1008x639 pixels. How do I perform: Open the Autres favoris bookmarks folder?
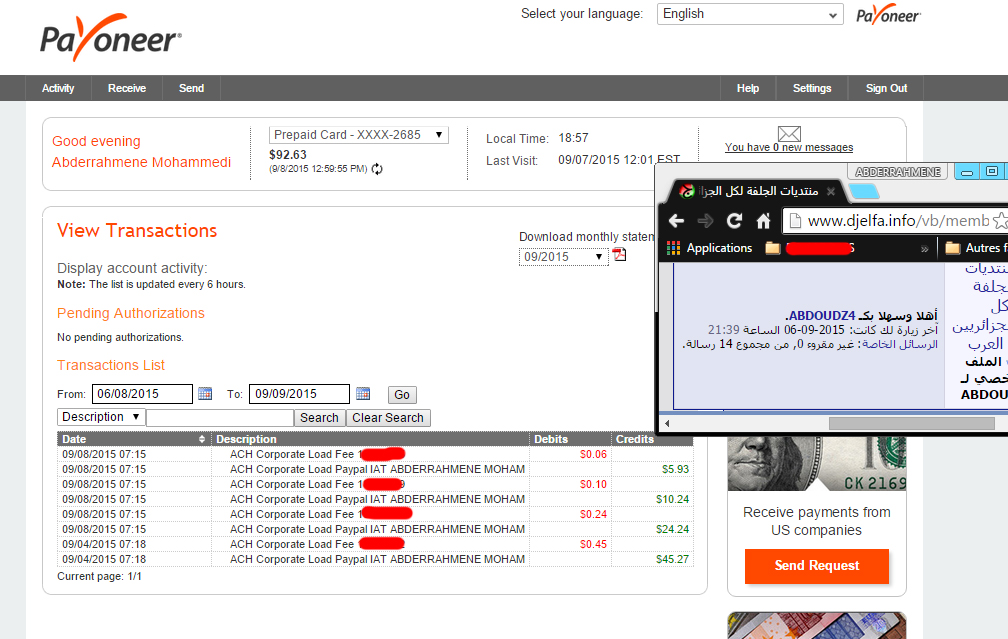[976, 248]
